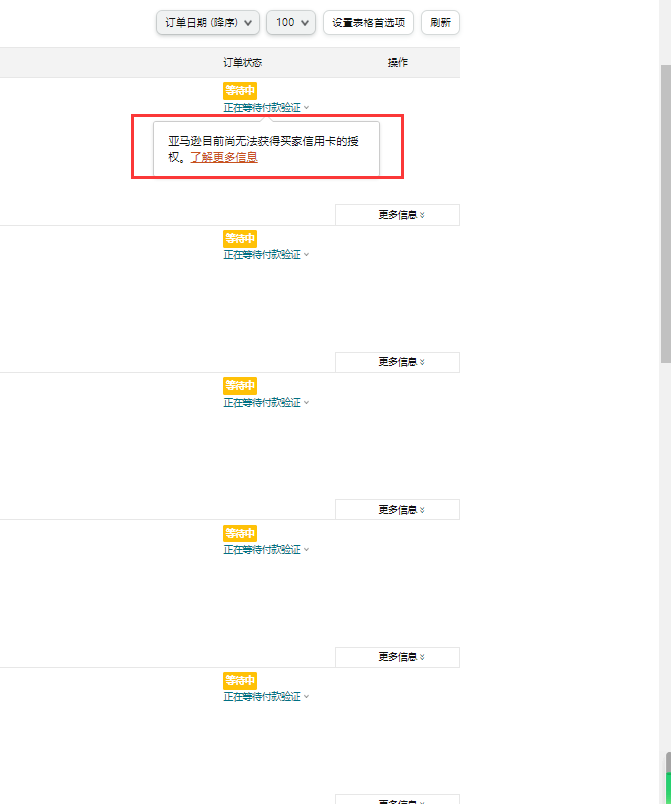671x804 pixels.
Task: Click the tooltip text 亚马逊目前尚无法获得买家信用卡的授权
Action: [x=263, y=149]
